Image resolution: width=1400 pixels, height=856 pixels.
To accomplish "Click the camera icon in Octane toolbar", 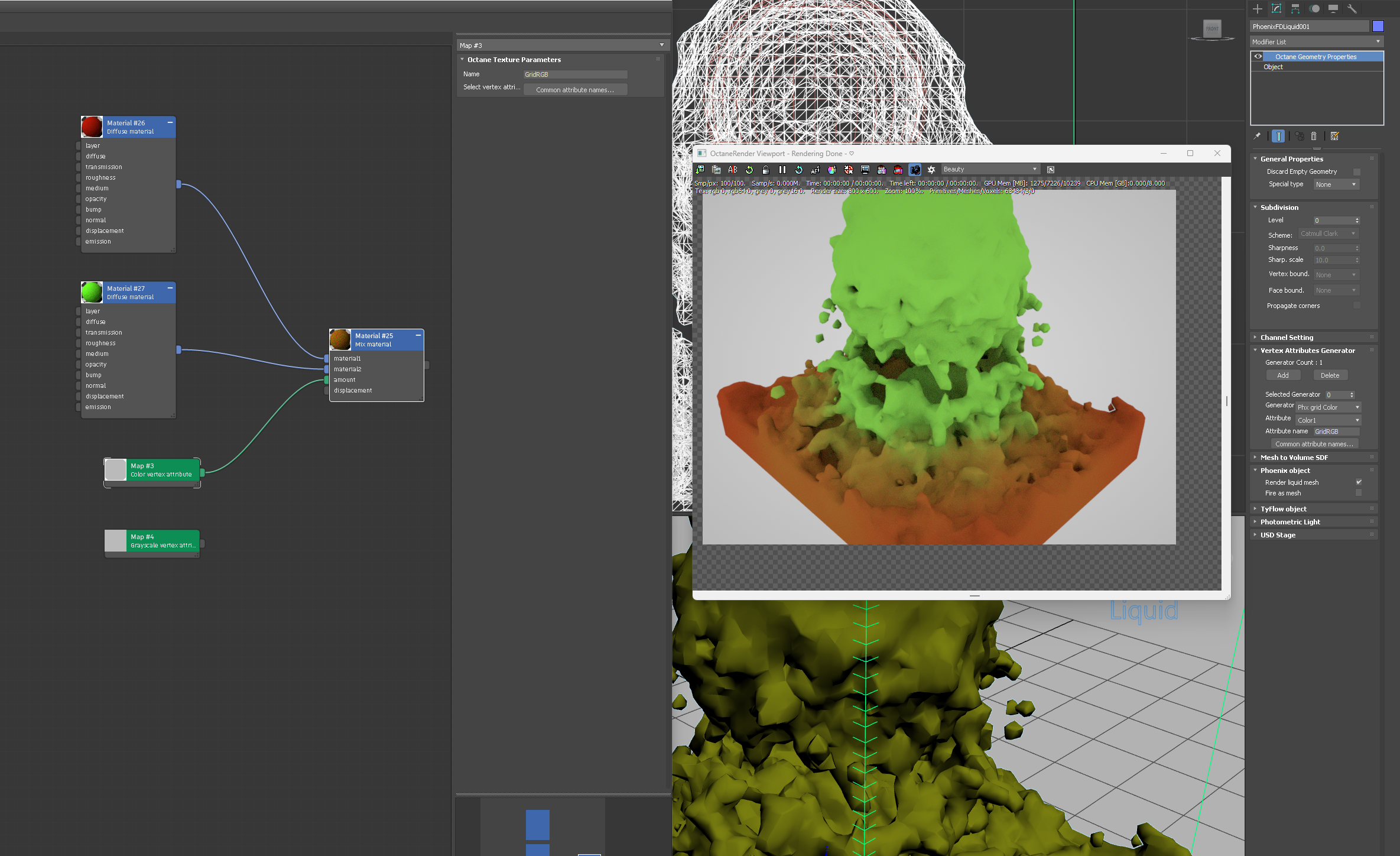I will pos(915,170).
